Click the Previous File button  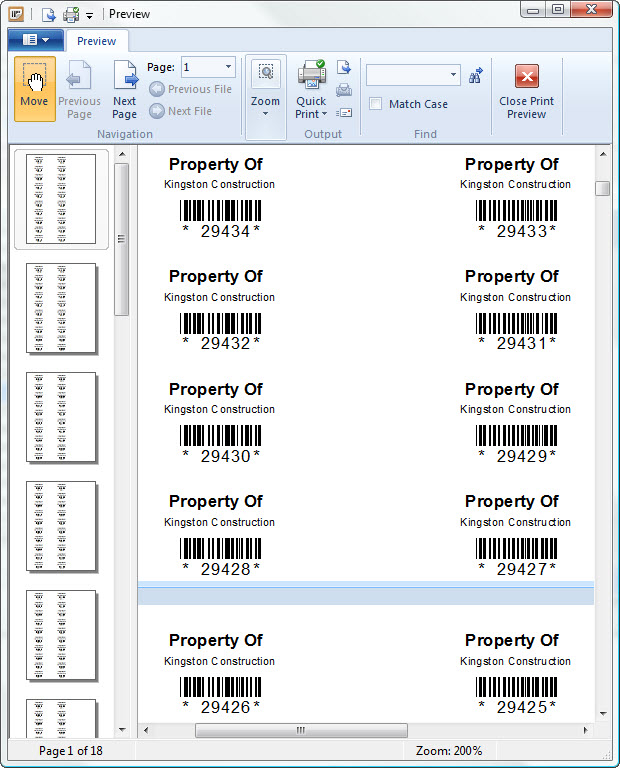(x=191, y=89)
